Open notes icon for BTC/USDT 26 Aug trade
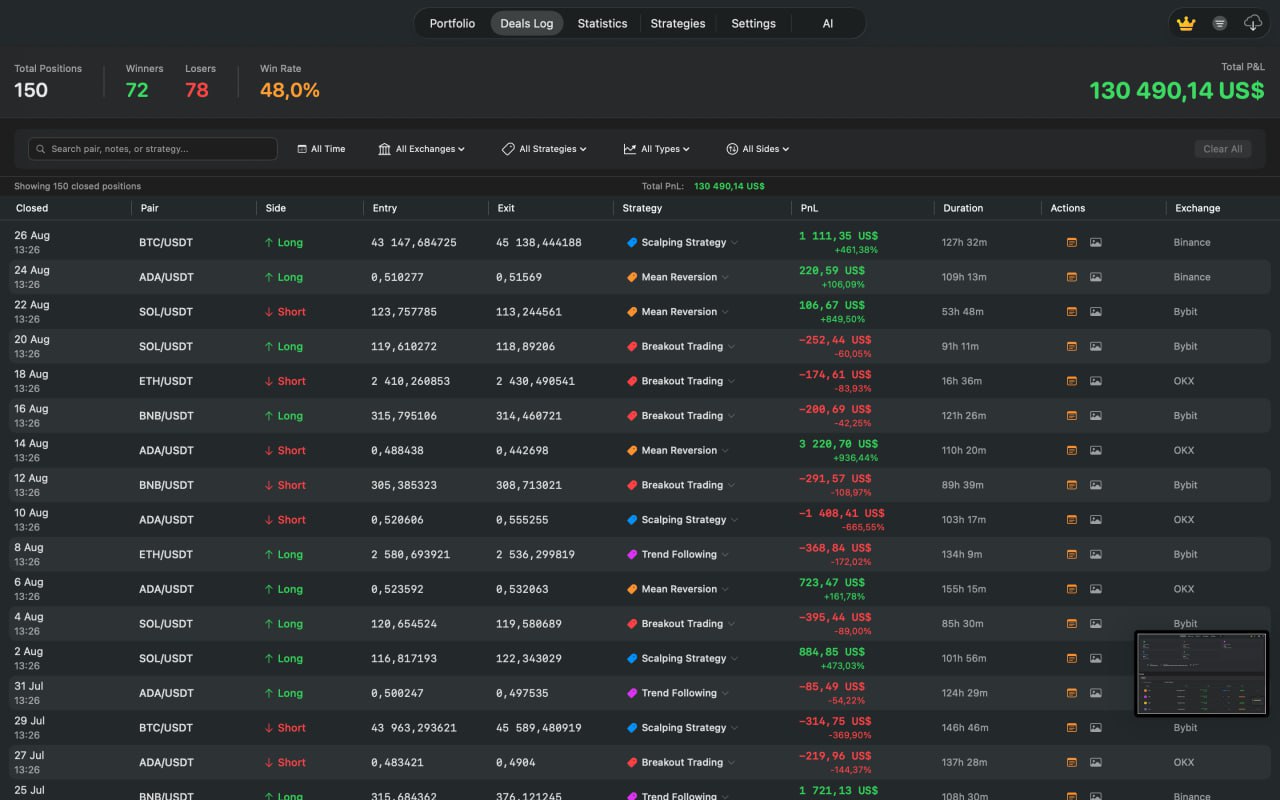 pos(1072,242)
